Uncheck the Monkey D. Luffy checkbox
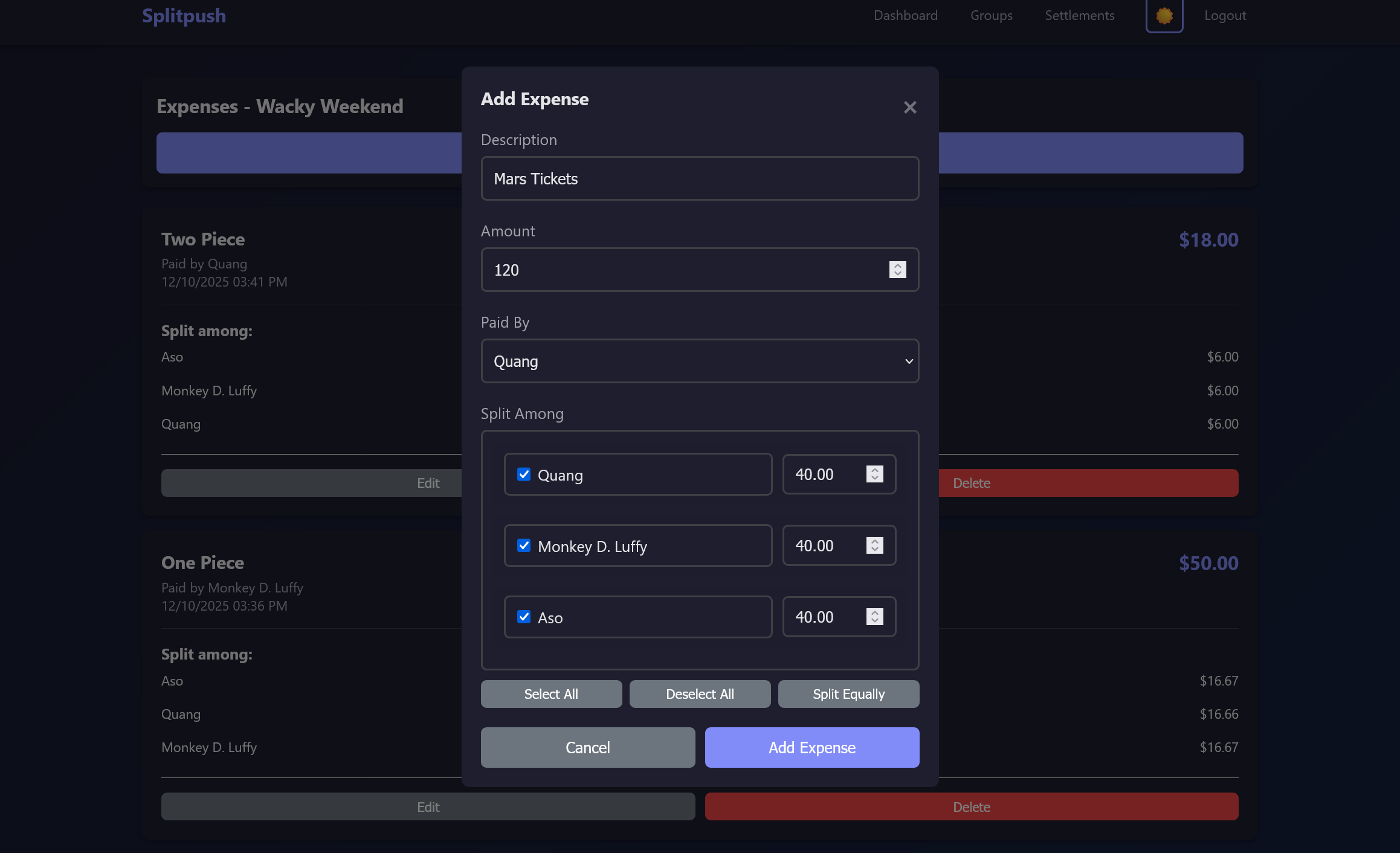 [x=524, y=546]
